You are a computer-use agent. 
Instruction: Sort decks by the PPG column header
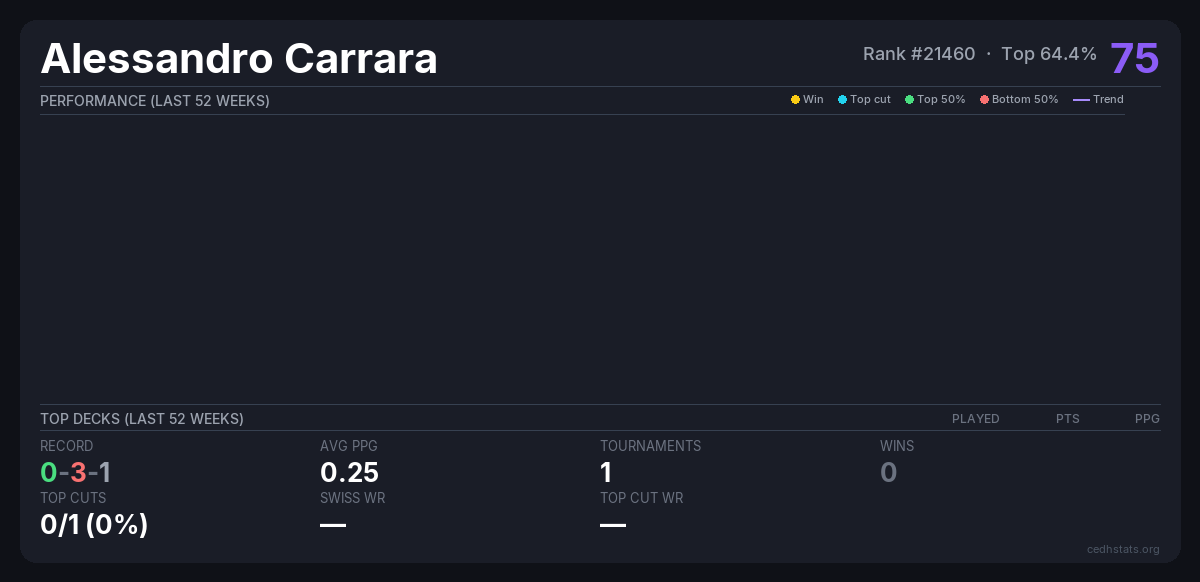click(1147, 419)
